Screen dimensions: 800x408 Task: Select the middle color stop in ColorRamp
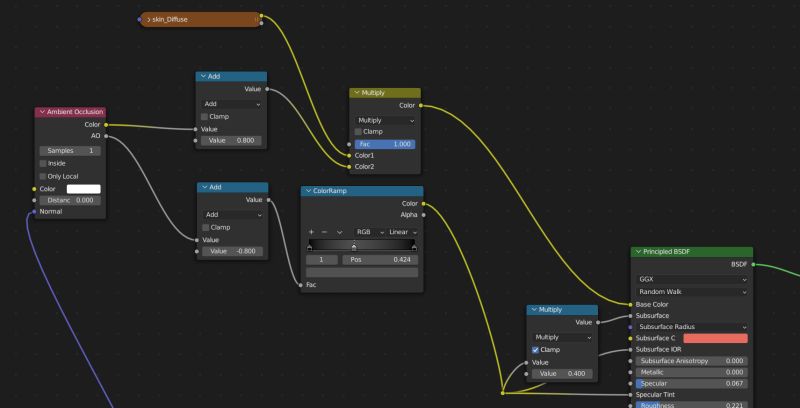[x=354, y=247]
